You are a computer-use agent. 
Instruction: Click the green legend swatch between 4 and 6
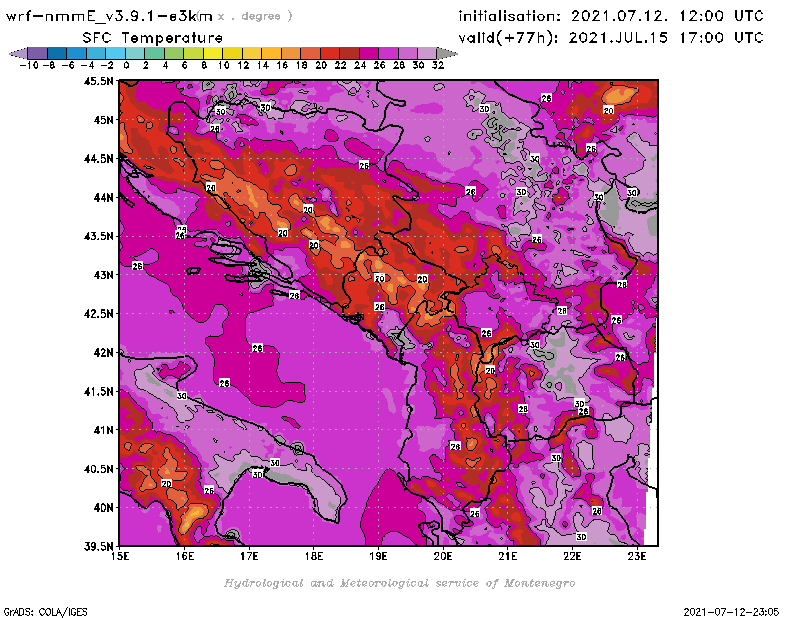click(x=174, y=53)
